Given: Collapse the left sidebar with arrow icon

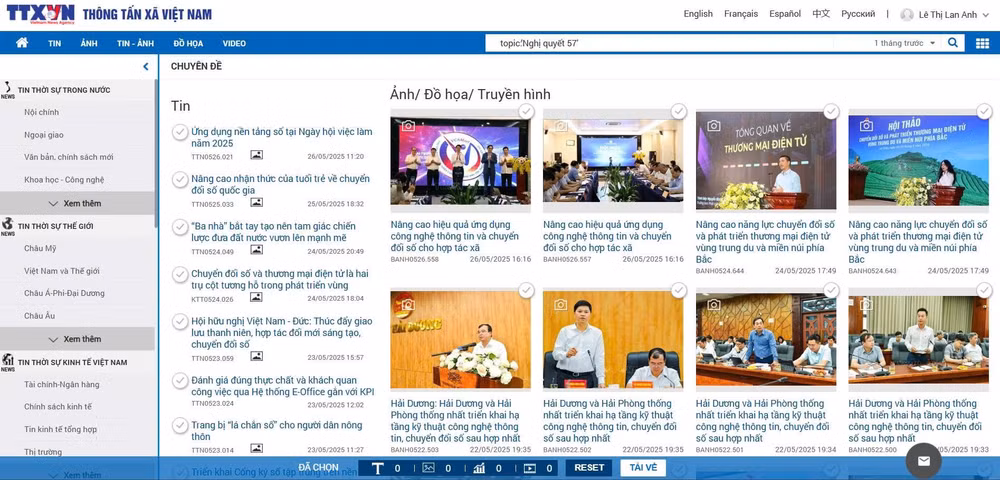Looking at the screenshot, I should (x=146, y=66).
